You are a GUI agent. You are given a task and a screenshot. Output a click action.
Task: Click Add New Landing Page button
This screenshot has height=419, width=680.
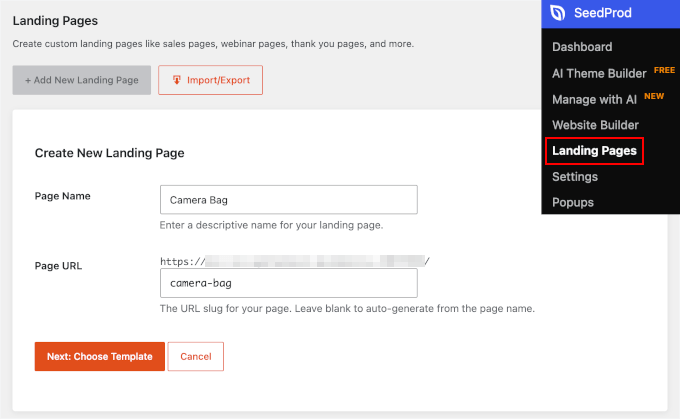pos(82,80)
